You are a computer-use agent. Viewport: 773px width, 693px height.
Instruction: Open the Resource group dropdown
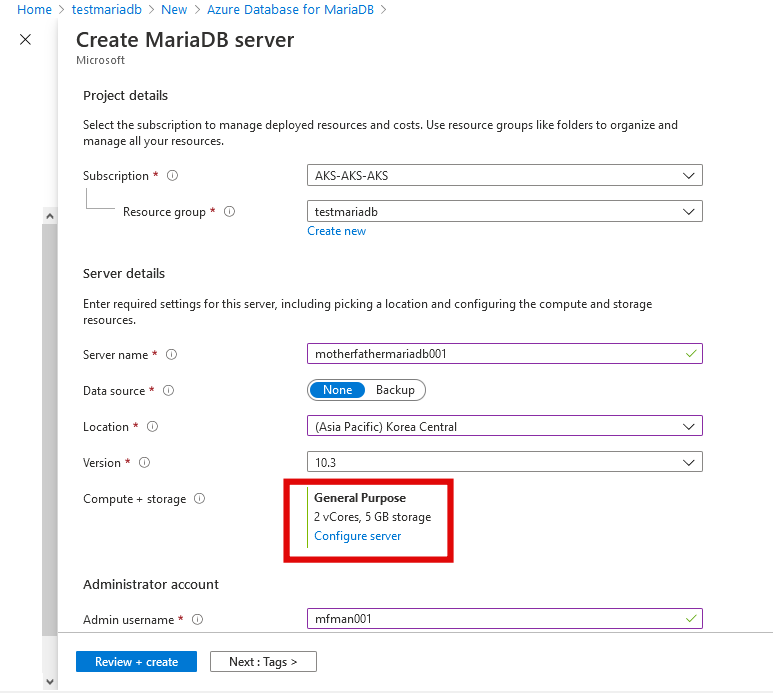(504, 211)
